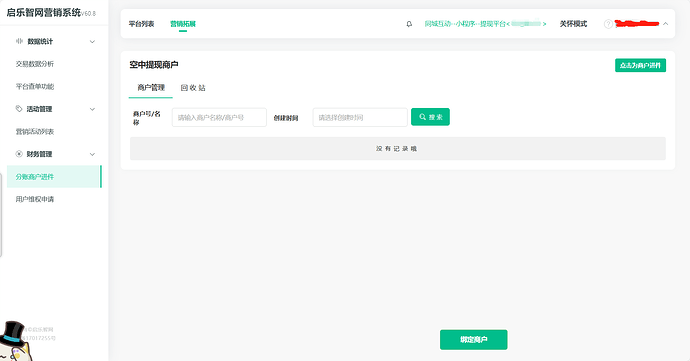
Task: Click the green 搜索 button
Action: (x=430, y=117)
